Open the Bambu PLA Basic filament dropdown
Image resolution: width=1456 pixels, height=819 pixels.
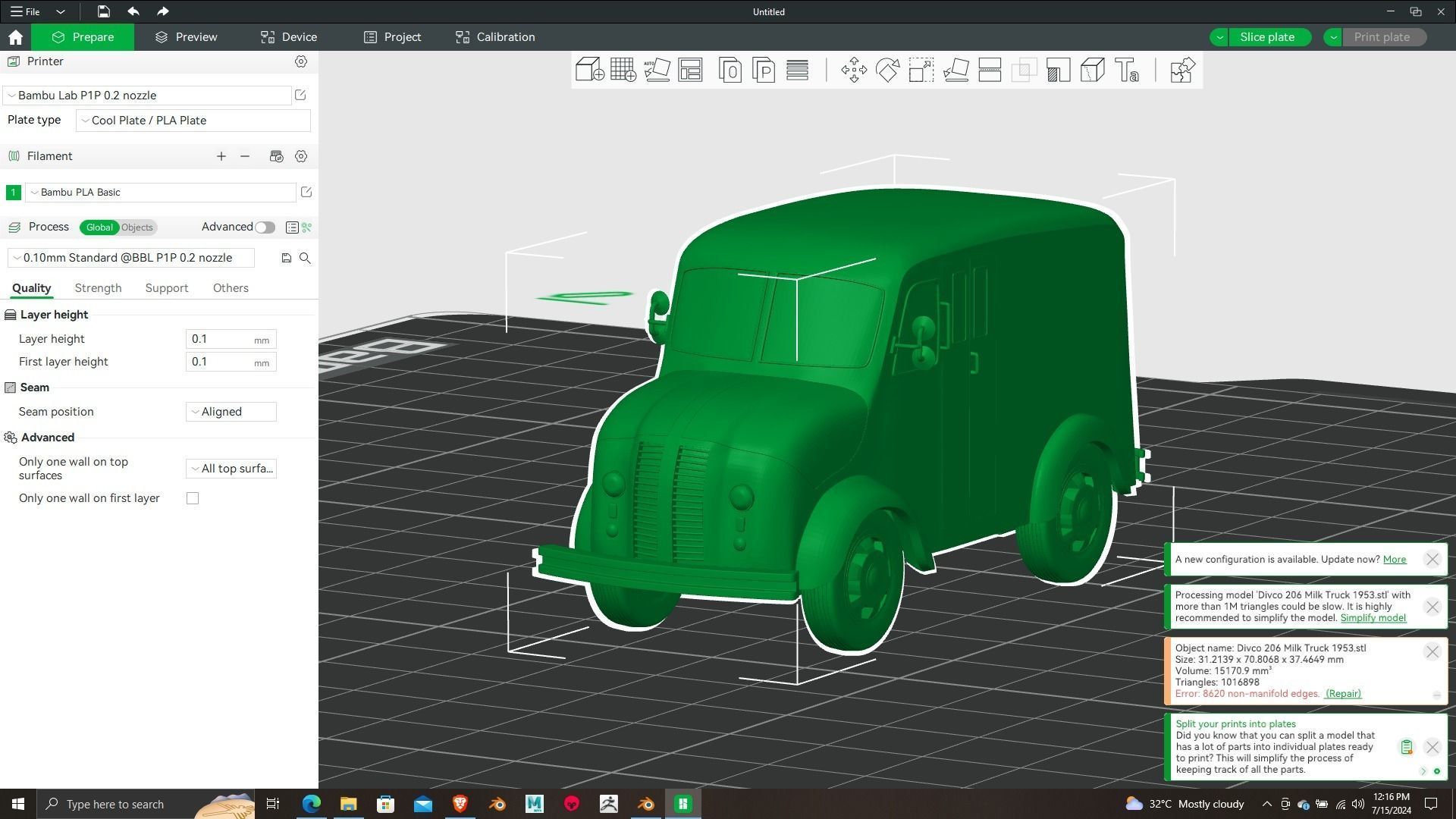(x=161, y=192)
